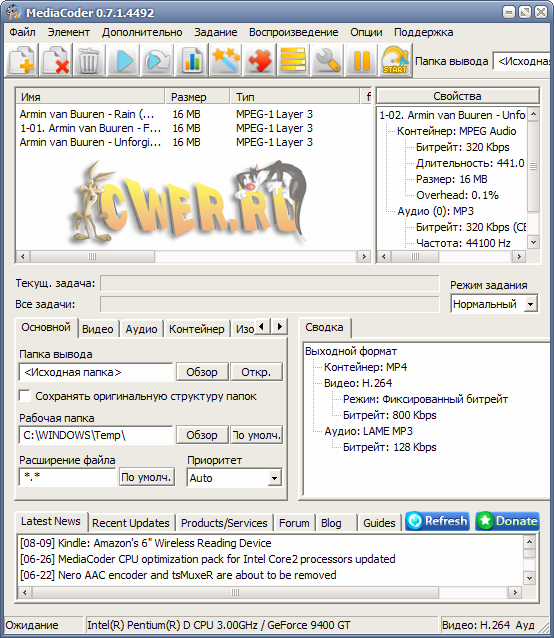
Task: Open the Products/Services tab
Action: 224,523
